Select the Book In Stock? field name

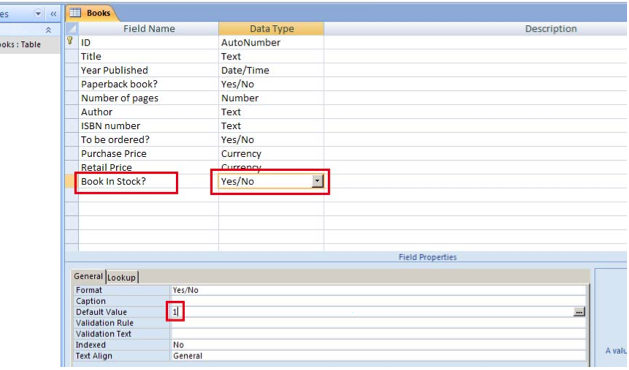[148, 181]
